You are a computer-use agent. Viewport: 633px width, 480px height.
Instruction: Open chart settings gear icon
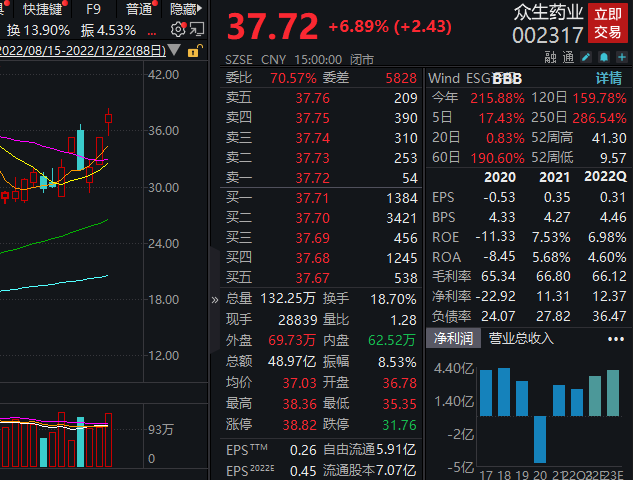click(178, 29)
